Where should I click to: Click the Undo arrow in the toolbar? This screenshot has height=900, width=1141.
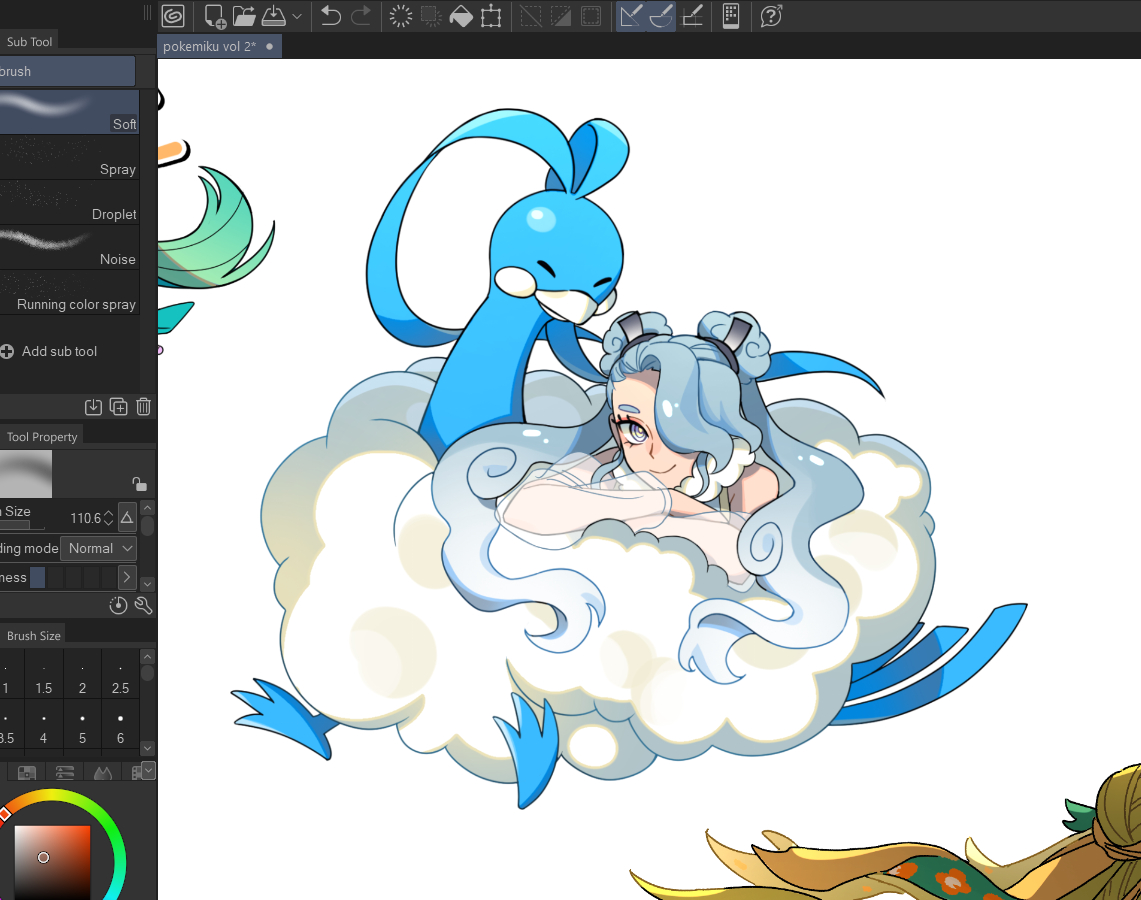331,16
